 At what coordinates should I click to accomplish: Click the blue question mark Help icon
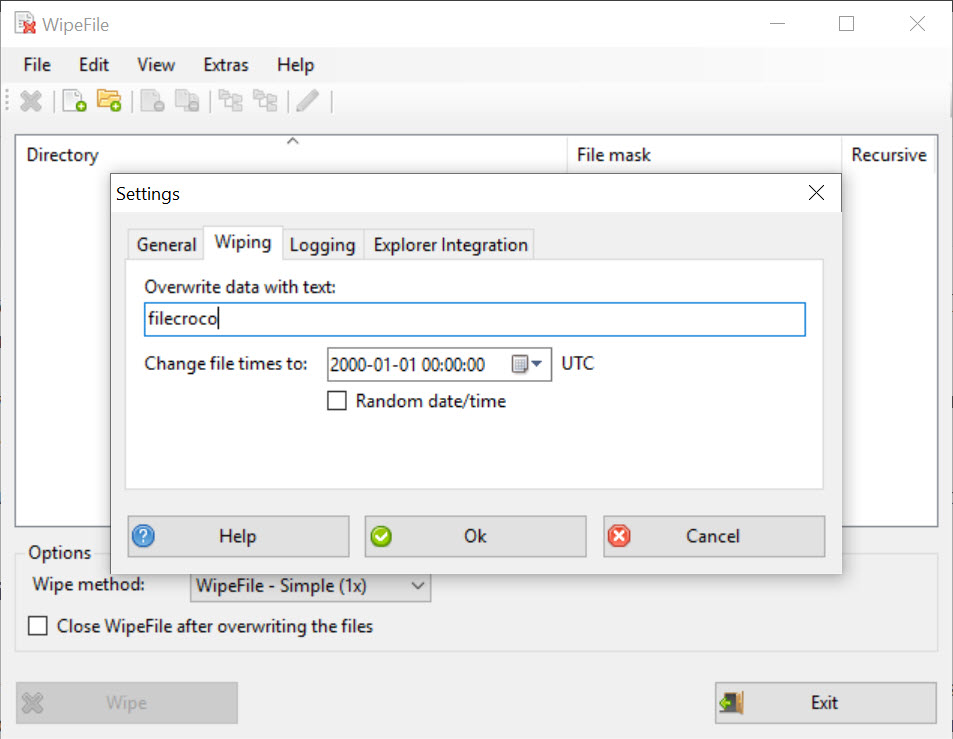[143, 536]
